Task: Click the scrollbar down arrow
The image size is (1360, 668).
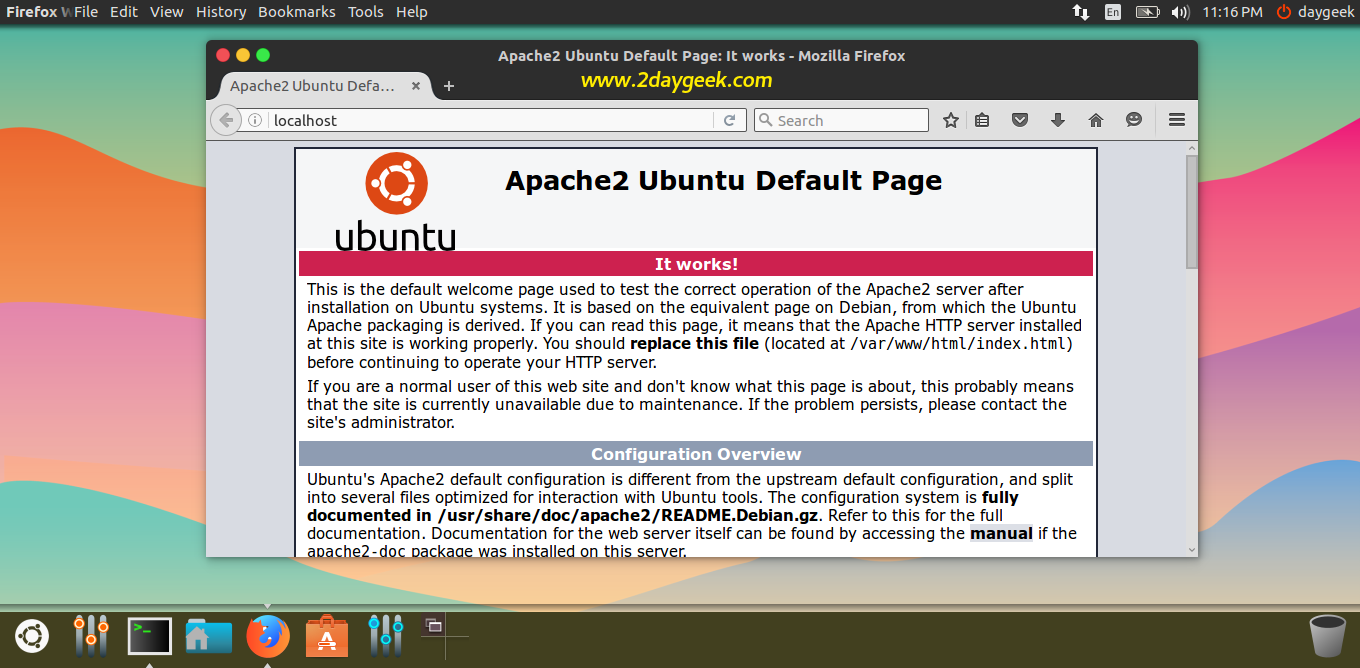Action: pos(1191,549)
